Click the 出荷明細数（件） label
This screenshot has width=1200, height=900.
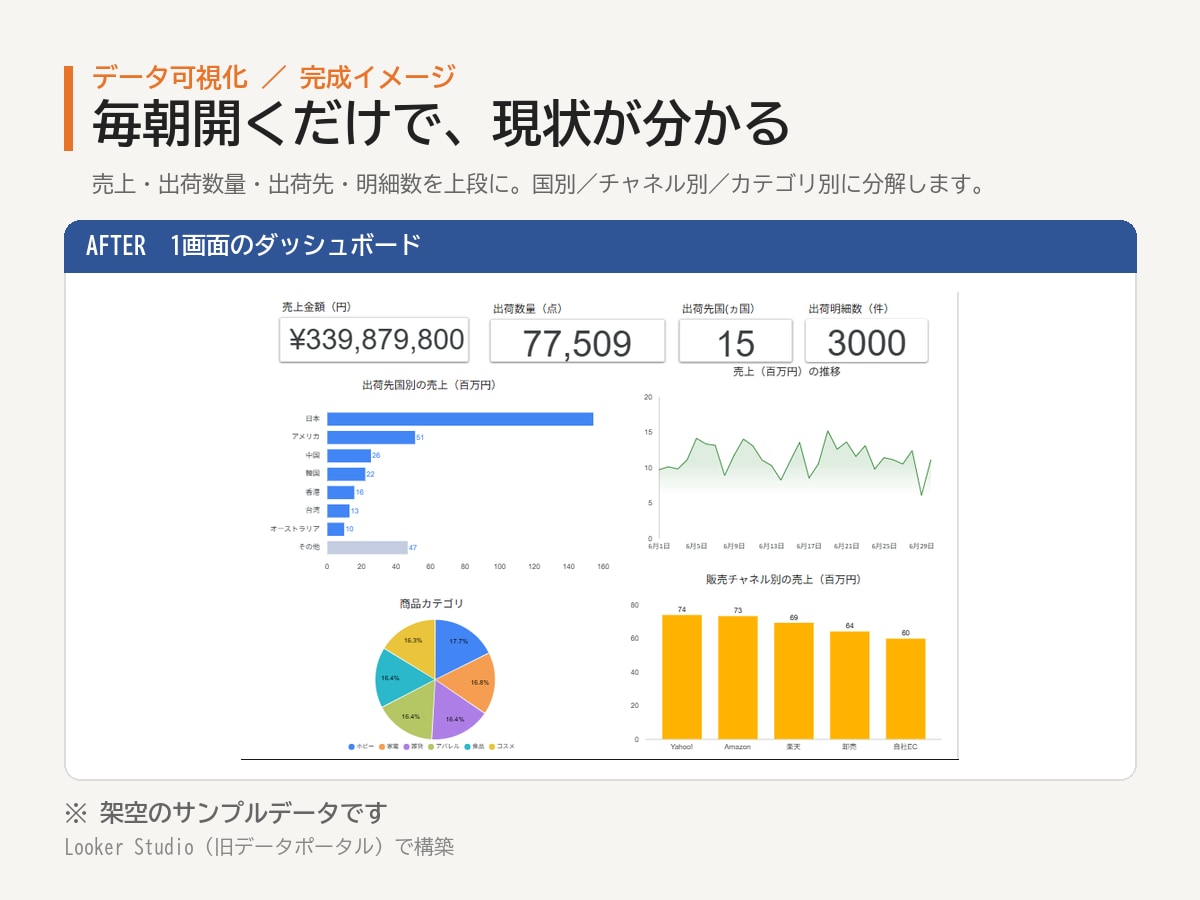pos(849,309)
